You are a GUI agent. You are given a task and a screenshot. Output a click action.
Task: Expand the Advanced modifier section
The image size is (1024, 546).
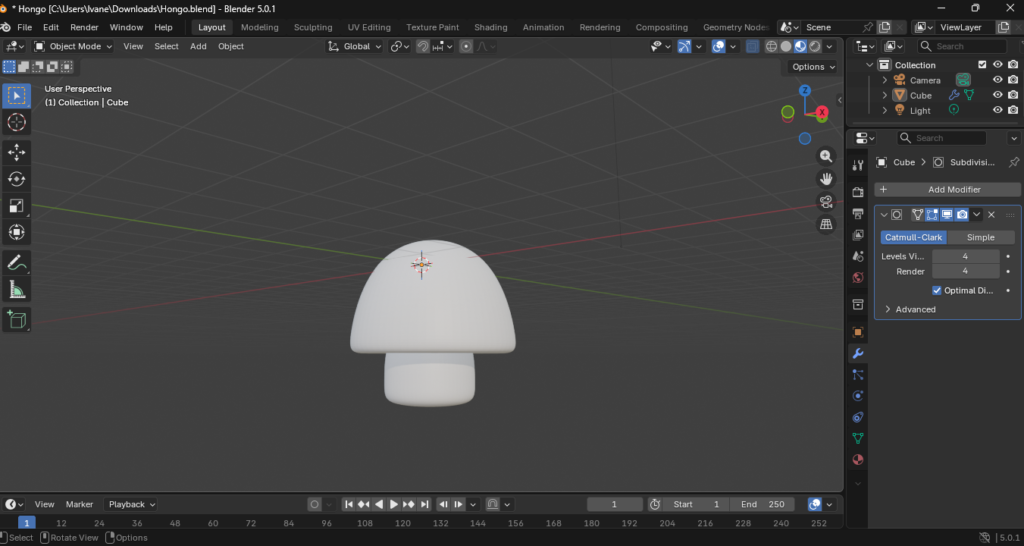click(x=915, y=309)
